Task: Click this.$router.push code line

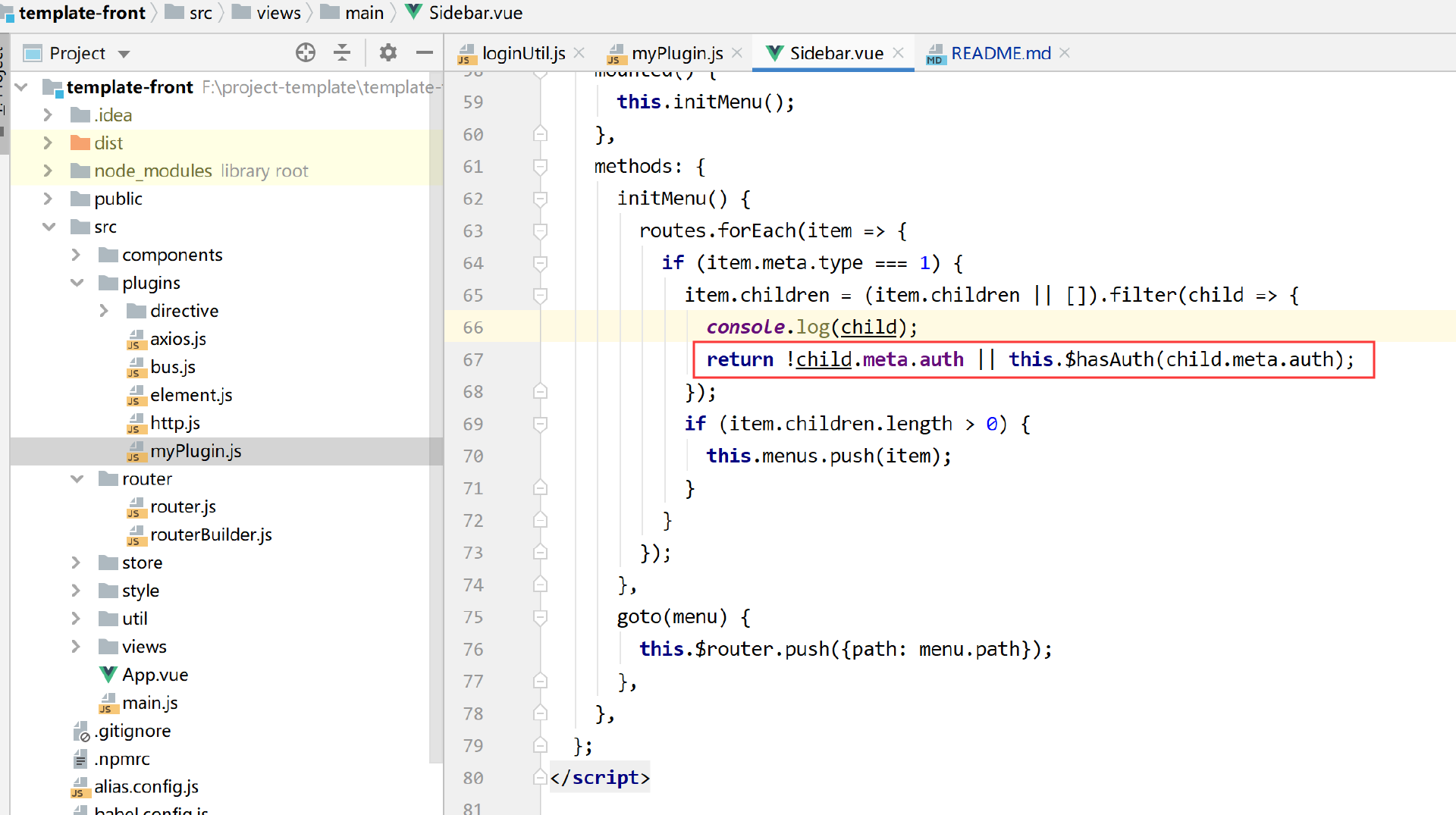Action: point(846,649)
